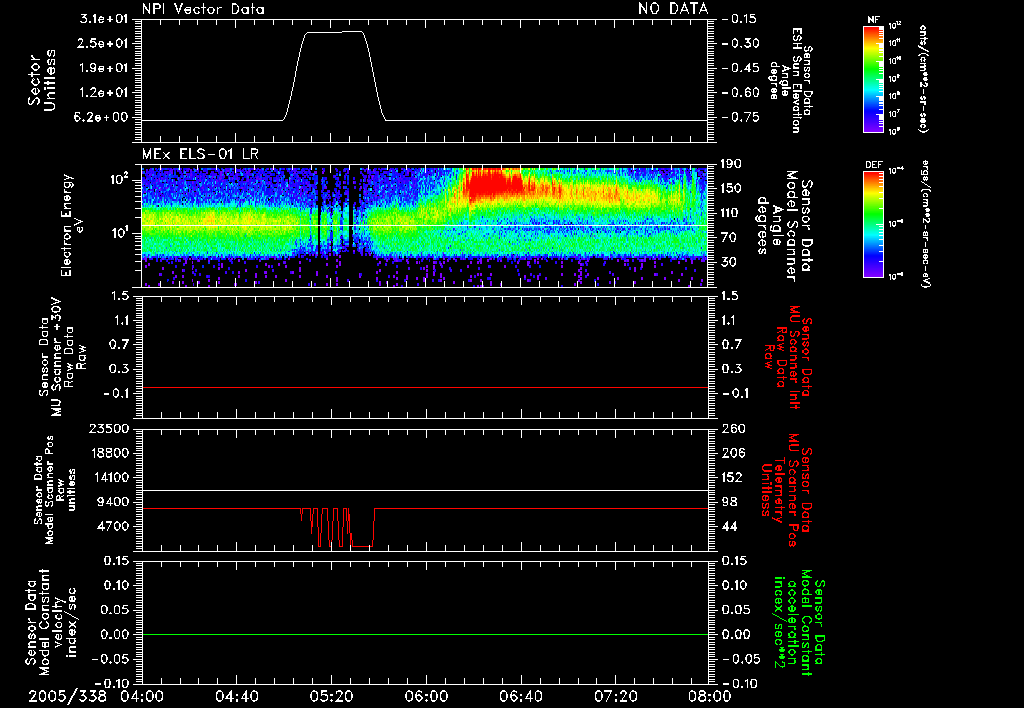Viewport: 1024px width, 708px height.
Task: Click the 70 scanner angle tick
Action: 728,238
